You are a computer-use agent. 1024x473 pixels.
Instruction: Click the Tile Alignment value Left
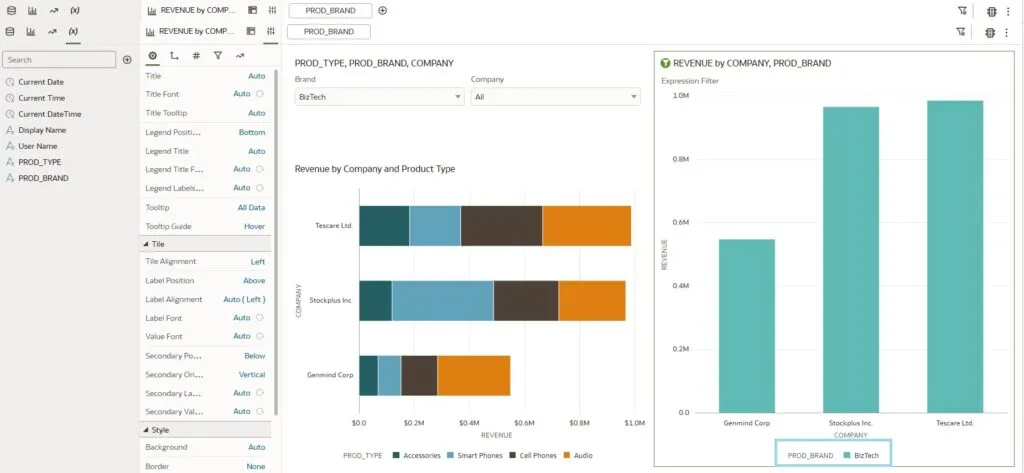257,262
